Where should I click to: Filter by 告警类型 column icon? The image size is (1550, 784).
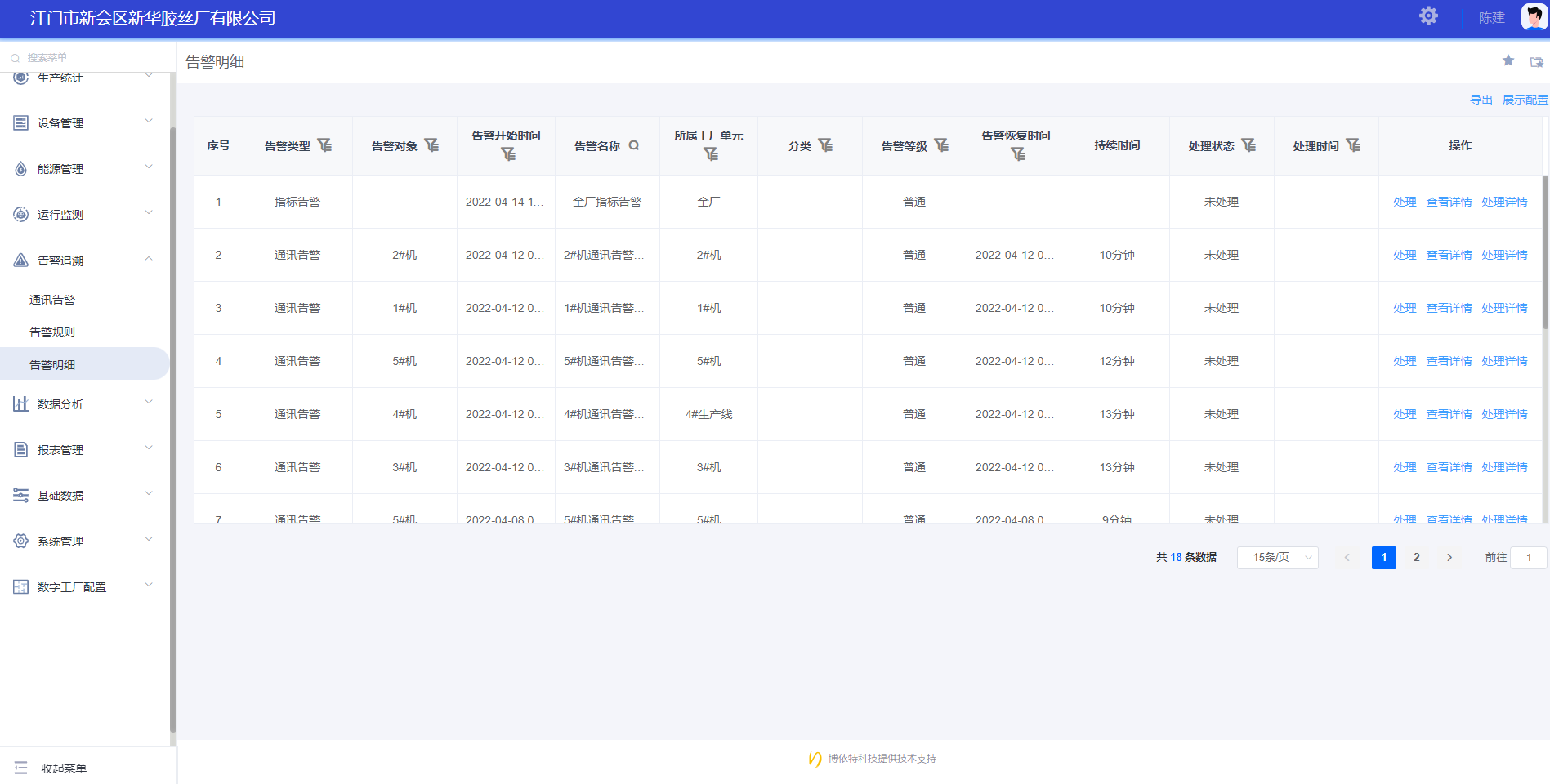click(x=324, y=145)
